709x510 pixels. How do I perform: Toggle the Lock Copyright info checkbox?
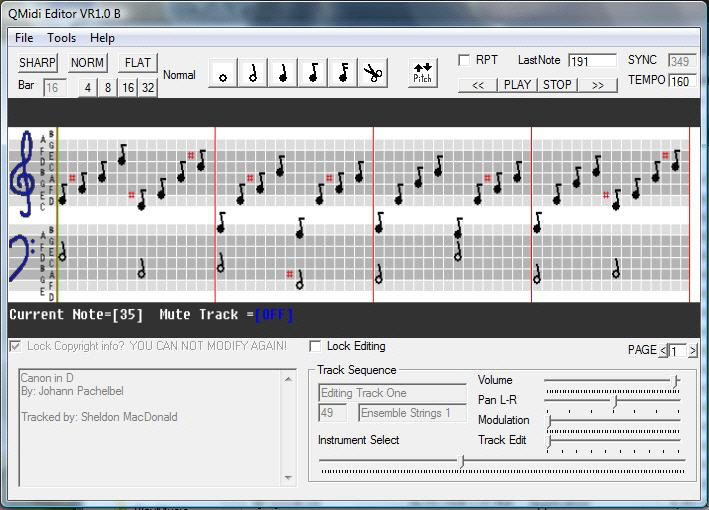pos(15,347)
